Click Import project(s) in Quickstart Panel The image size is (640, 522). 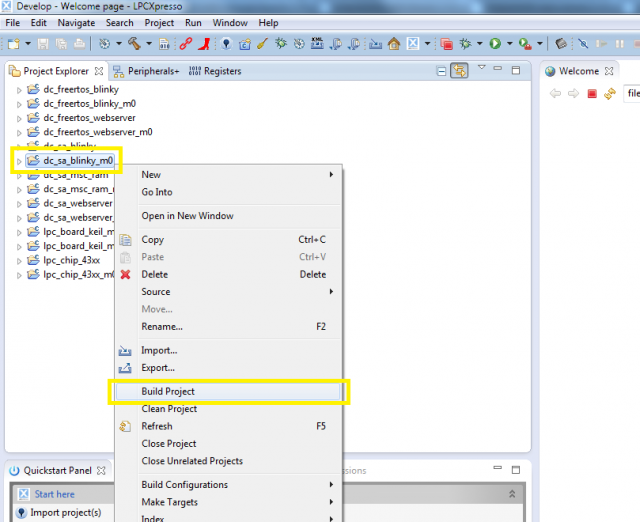[66, 513]
